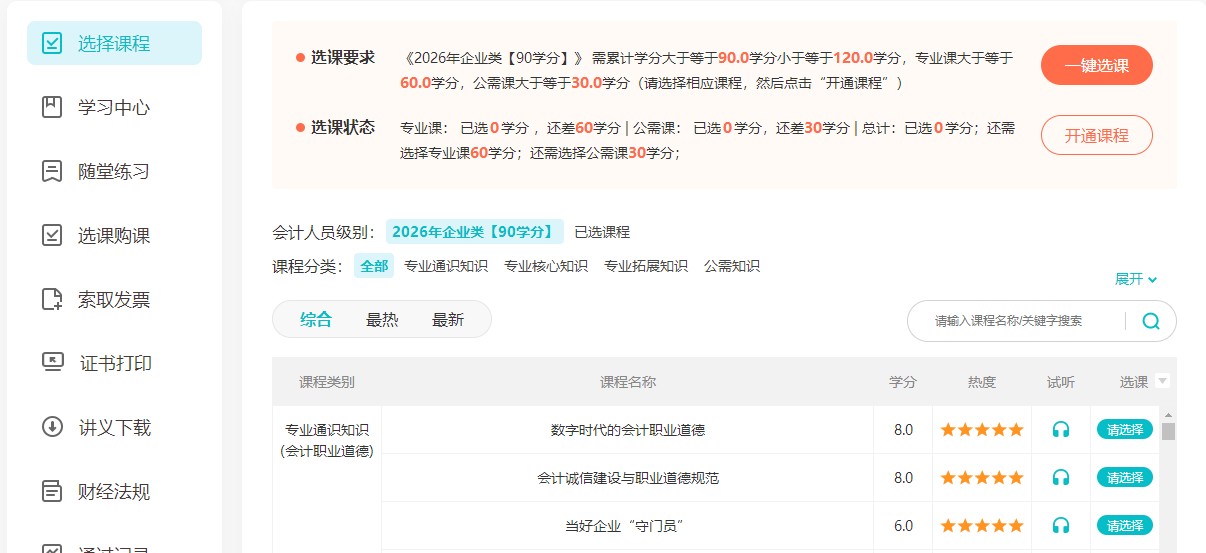
Task: Preview audio for 数字时代的会计职业道德
Action: (1061, 430)
